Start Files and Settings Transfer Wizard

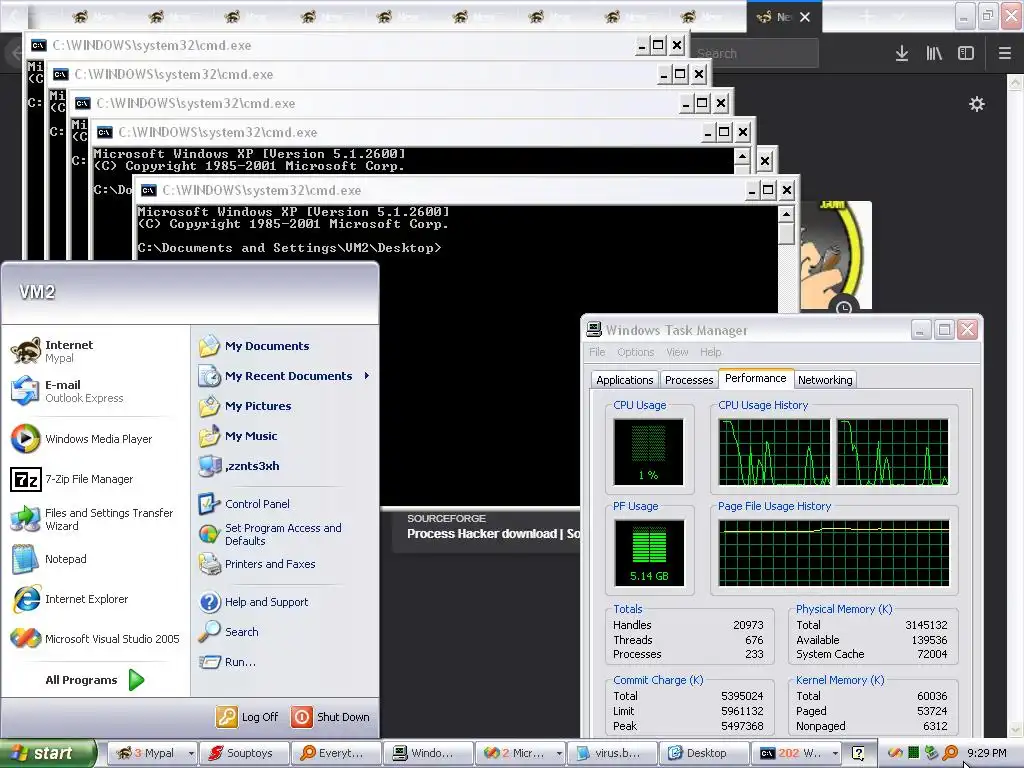pyautogui.click(x=95, y=519)
